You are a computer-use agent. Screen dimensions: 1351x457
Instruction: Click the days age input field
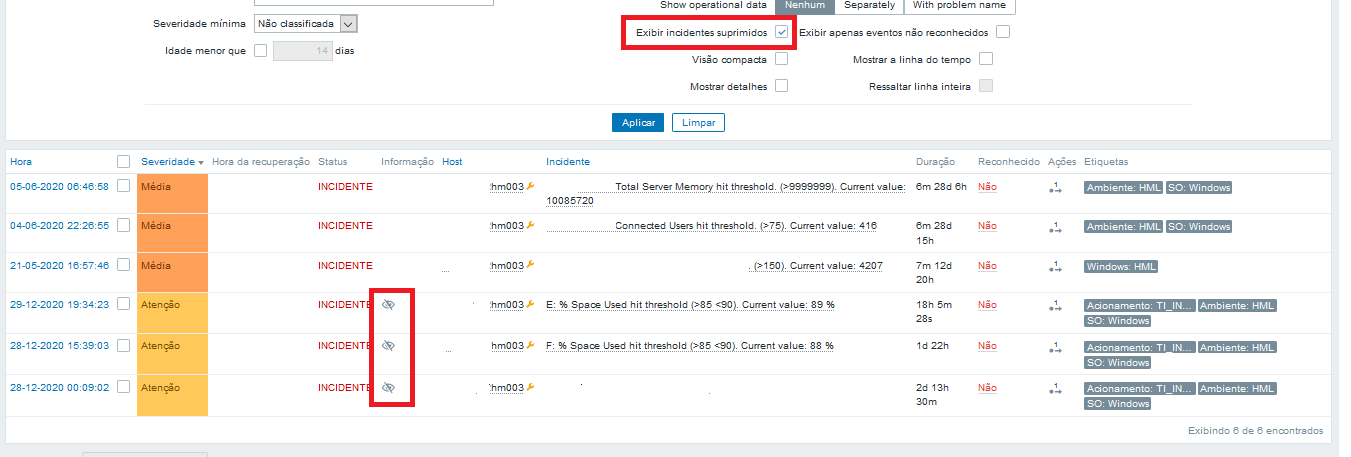click(x=303, y=50)
